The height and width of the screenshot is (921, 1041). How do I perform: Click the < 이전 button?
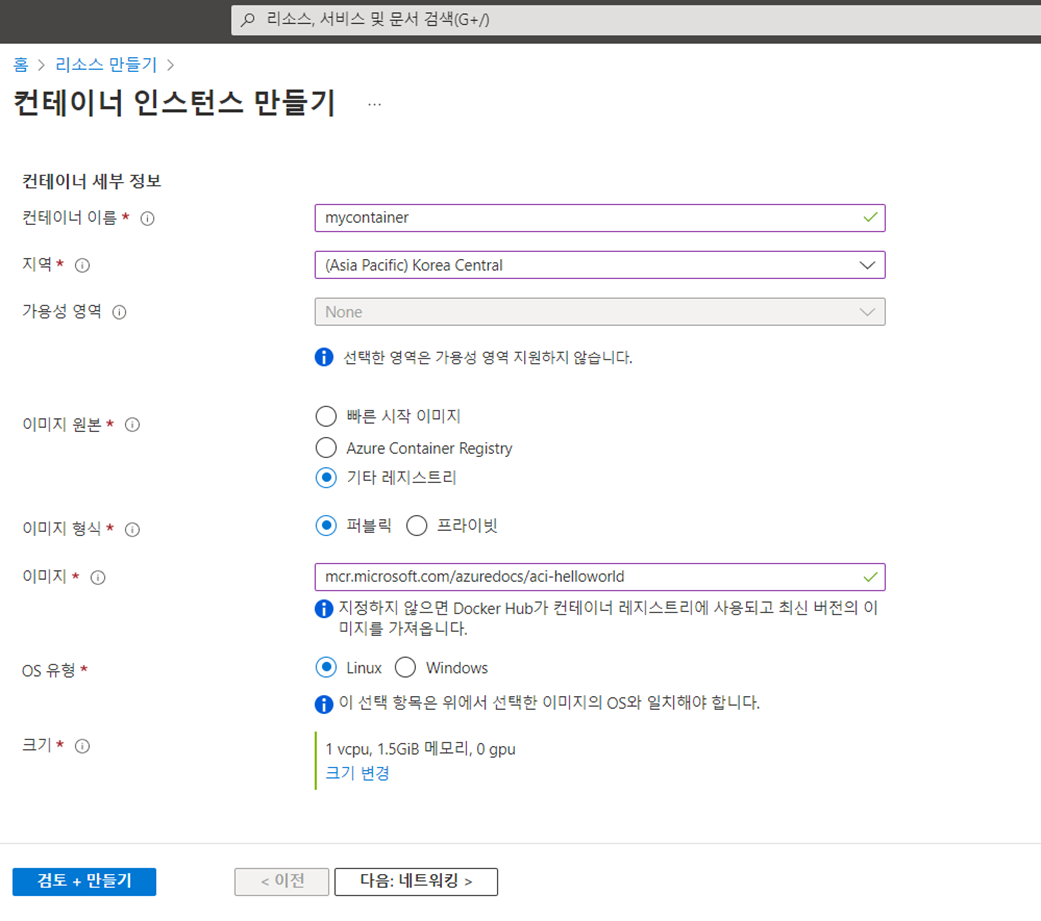(x=281, y=882)
